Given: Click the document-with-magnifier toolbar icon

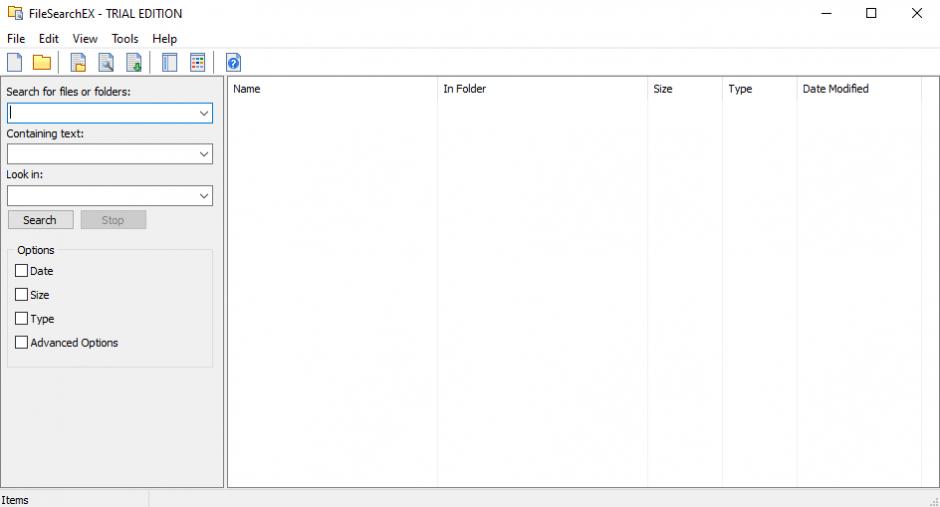Looking at the screenshot, I should (x=106, y=62).
